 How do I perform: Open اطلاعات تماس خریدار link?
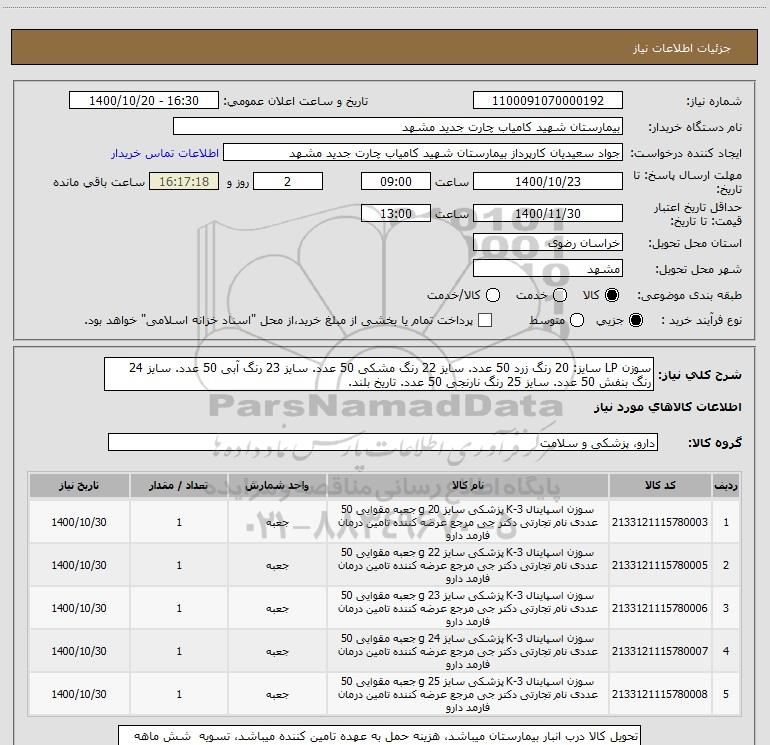pos(165,153)
